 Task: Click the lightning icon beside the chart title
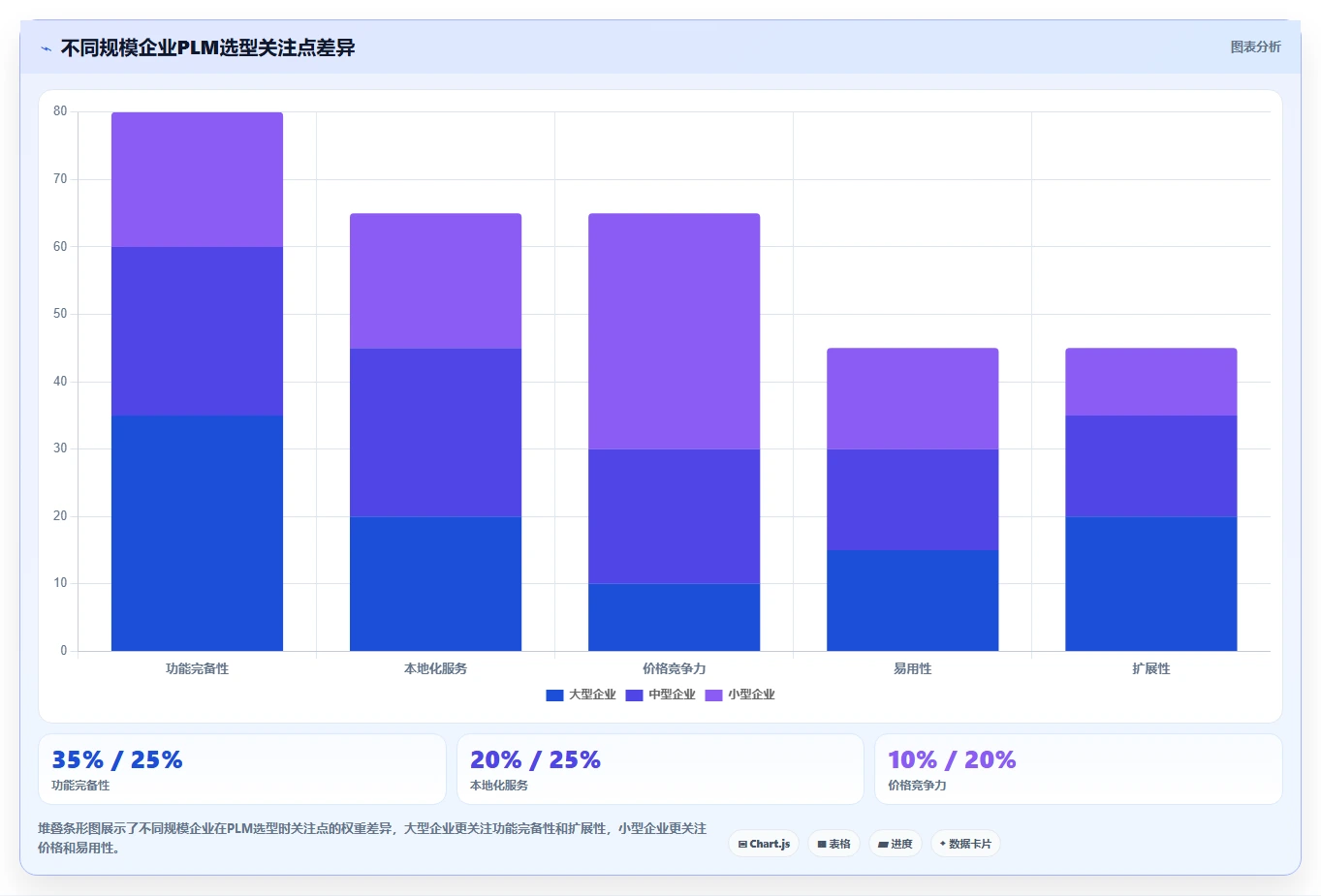coord(46,48)
